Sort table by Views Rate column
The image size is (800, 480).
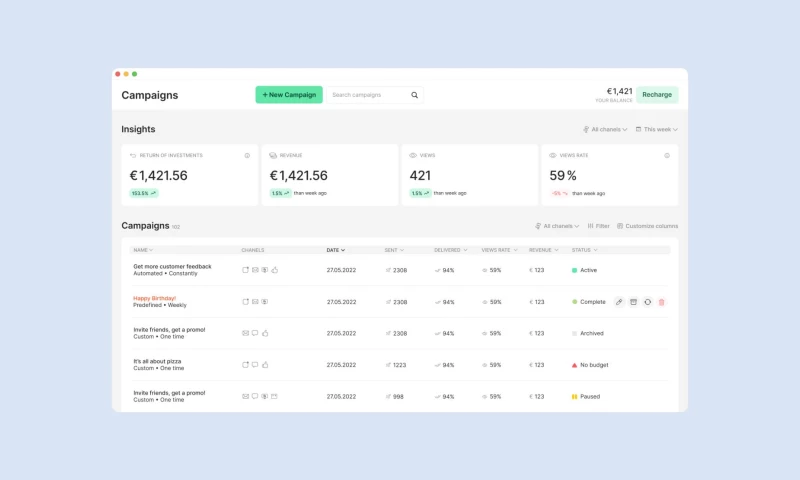(x=499, y=250)
